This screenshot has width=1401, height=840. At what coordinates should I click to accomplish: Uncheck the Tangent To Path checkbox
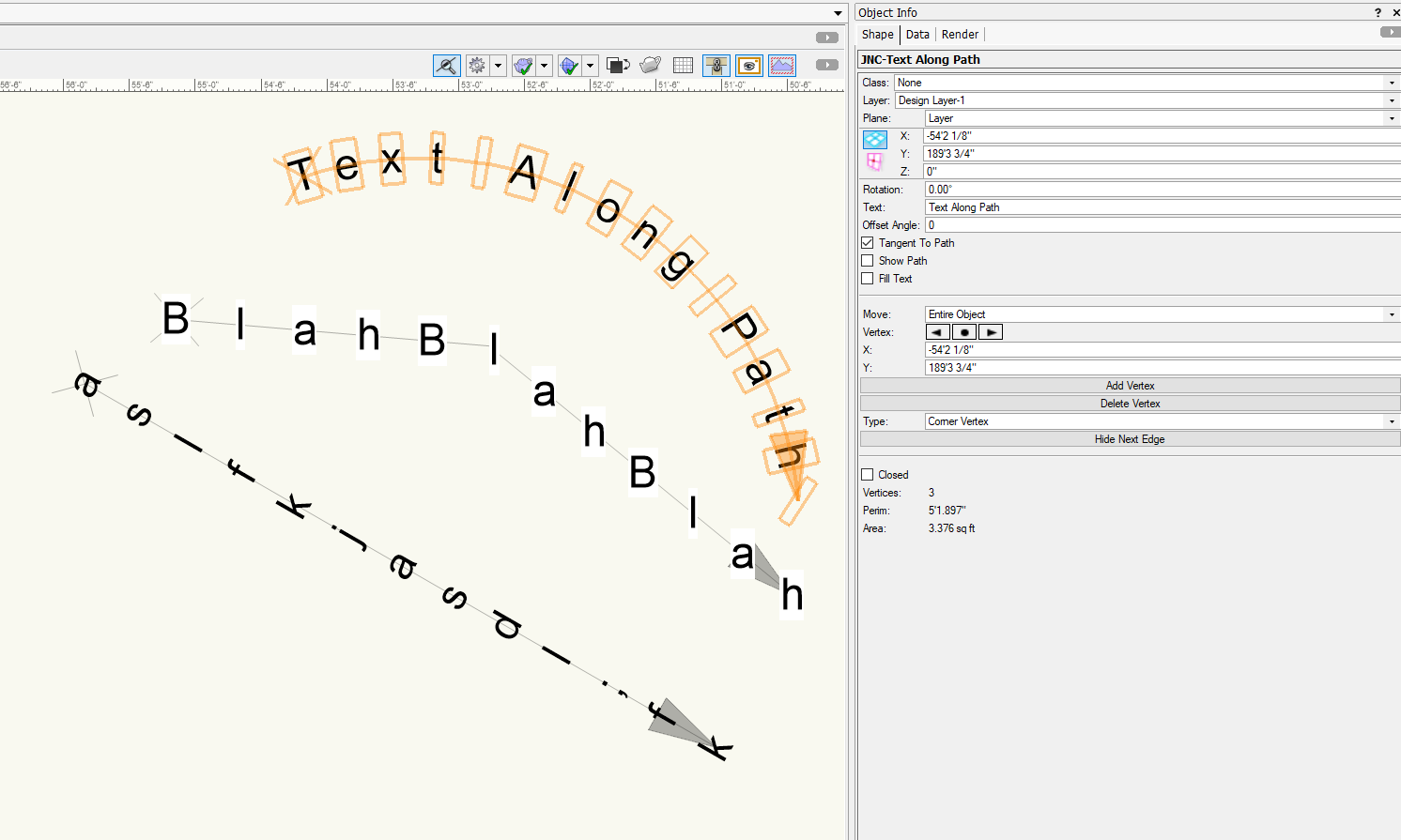click(868, 243)
